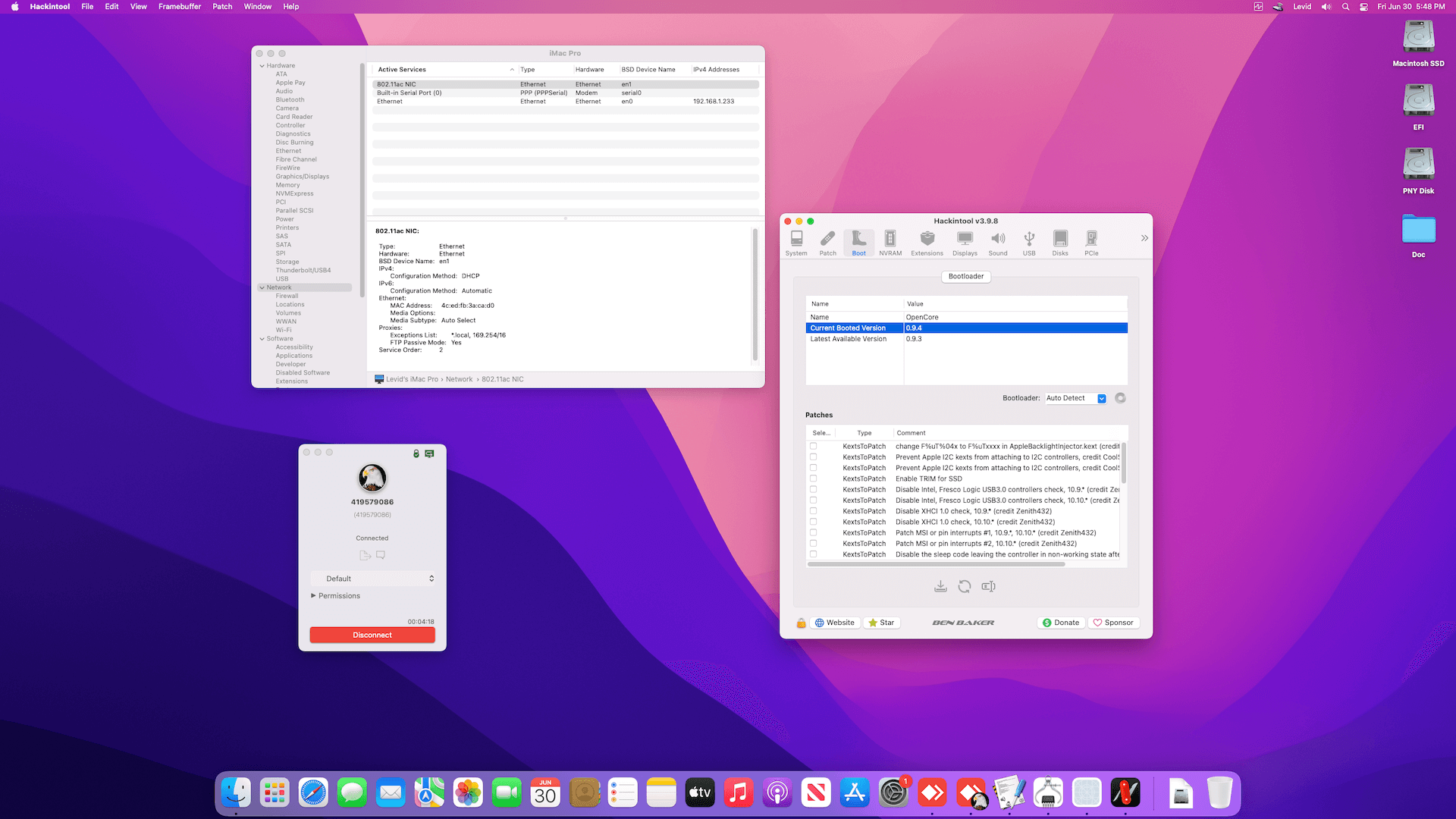Screen dimensions: 1456x819
Task: Click the Disks toolbar icon
Action: tap(1059, 243)
